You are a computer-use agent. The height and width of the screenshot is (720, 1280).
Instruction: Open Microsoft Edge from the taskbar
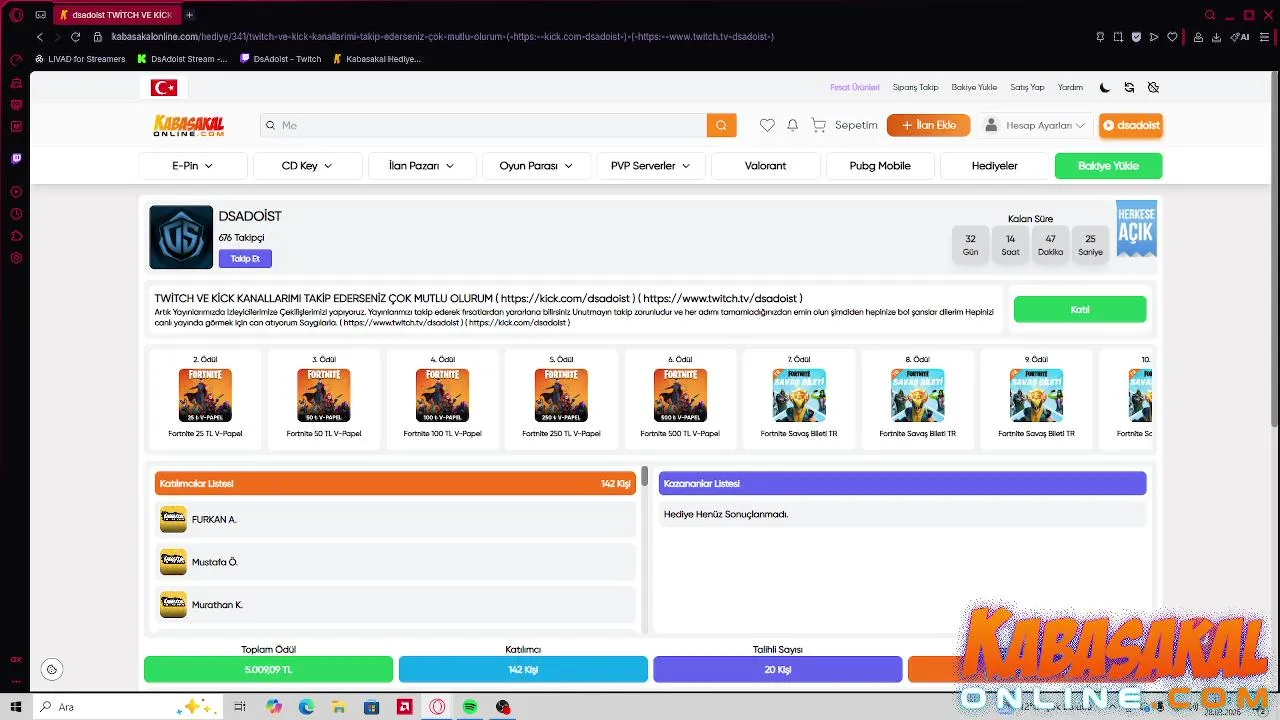coord(306,707)
